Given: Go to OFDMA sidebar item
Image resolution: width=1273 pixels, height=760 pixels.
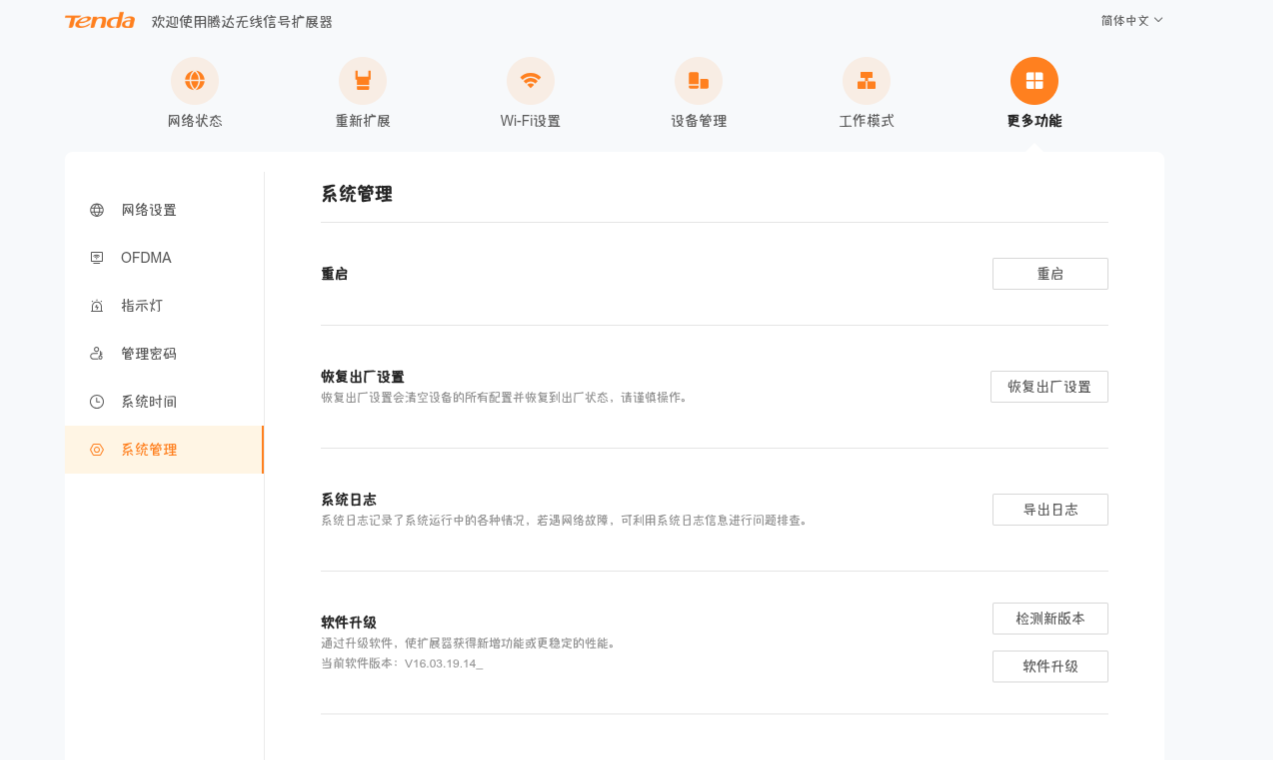Looking at the screenshot, I should (146, 258).
